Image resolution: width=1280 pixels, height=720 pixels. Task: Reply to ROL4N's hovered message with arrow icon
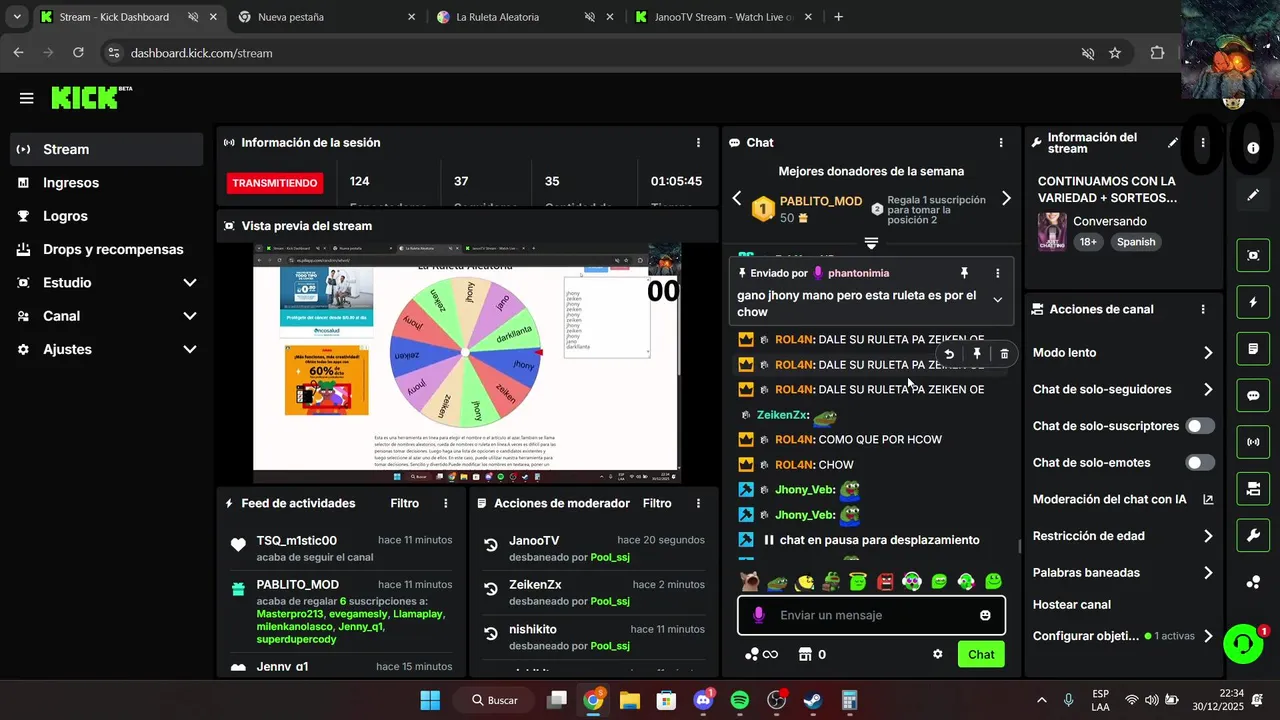click(x=949, y=354)
